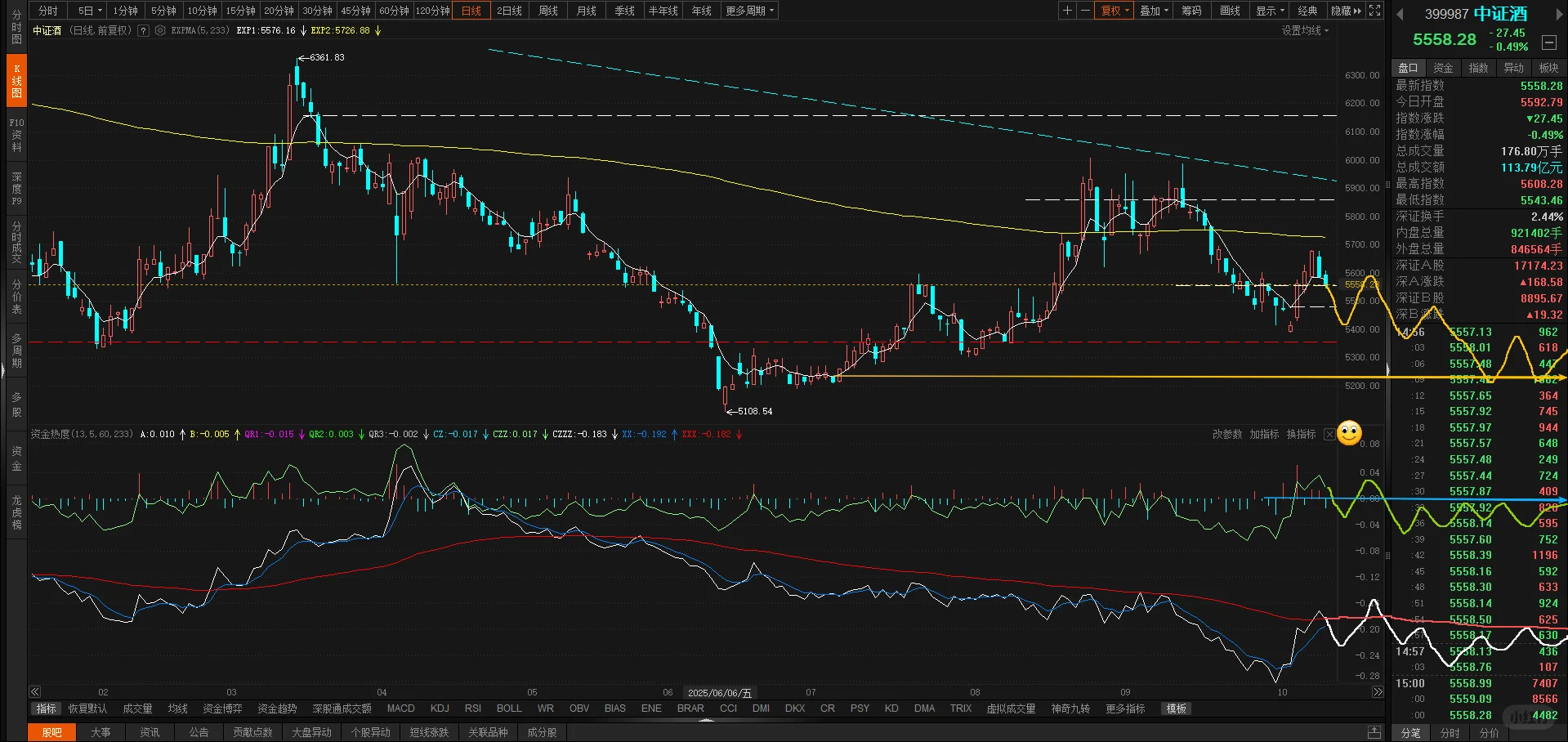Image resolution: width=1568 pixels, height=742 pixels.
Task: Select the 周线 weekly period tab
Action: [548, 11]
